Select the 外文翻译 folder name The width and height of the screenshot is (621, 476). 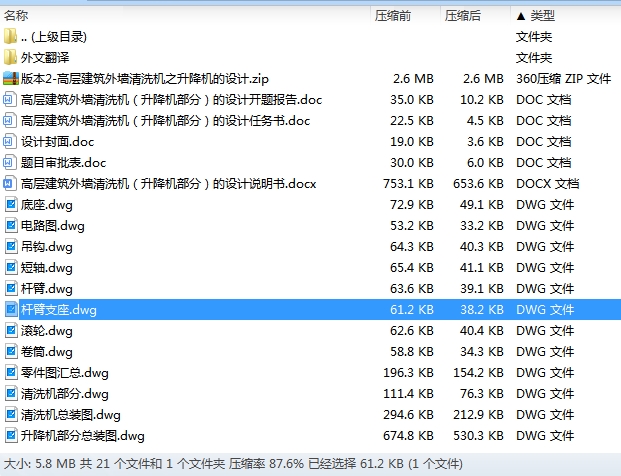(45, 57)
